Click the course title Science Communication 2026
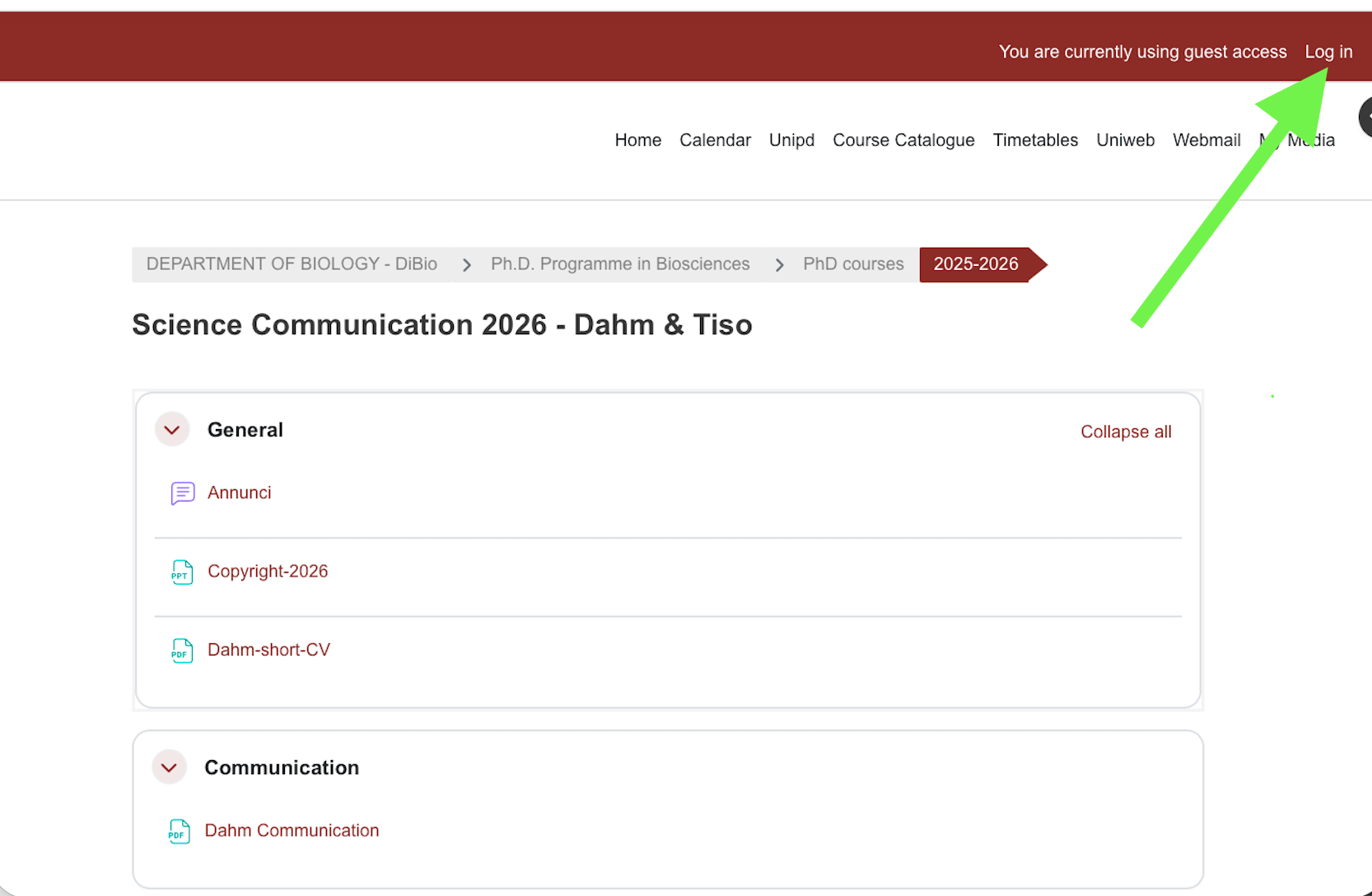1372x896 pixels. click(442, 324)
